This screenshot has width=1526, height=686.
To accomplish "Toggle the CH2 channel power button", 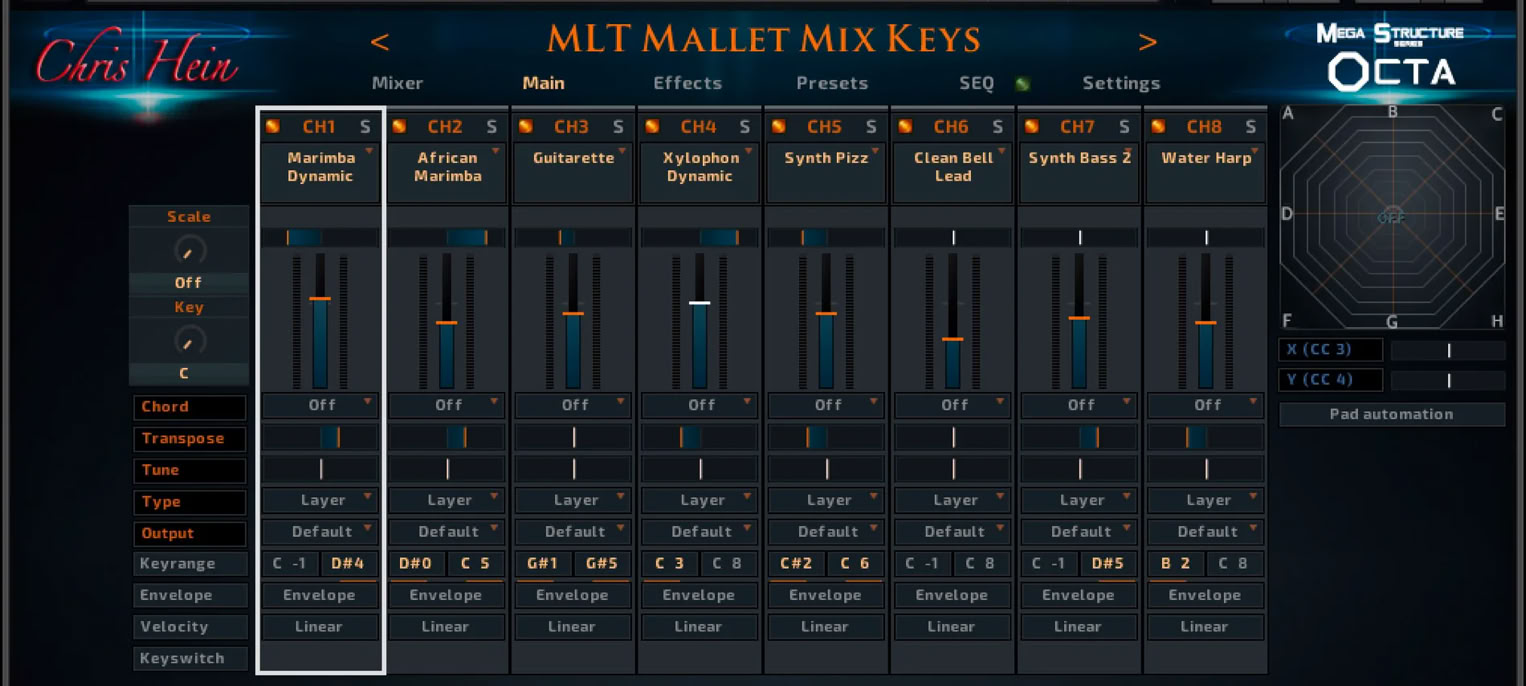I will 399,127.
